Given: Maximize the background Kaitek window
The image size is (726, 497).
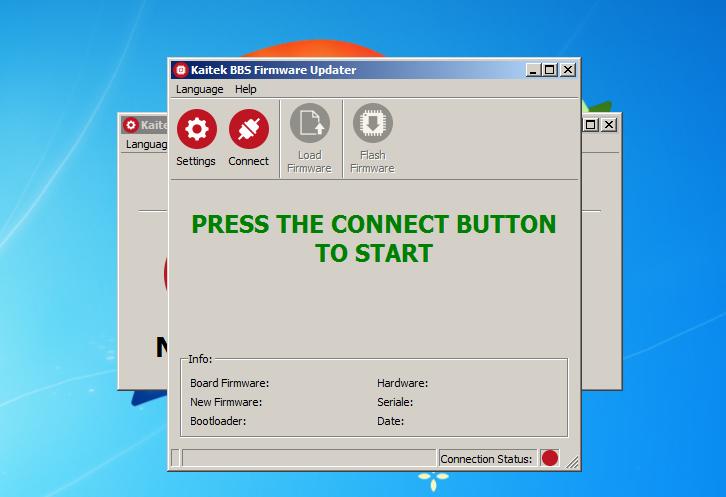Looking at the screenshot, I should point(590,125).
